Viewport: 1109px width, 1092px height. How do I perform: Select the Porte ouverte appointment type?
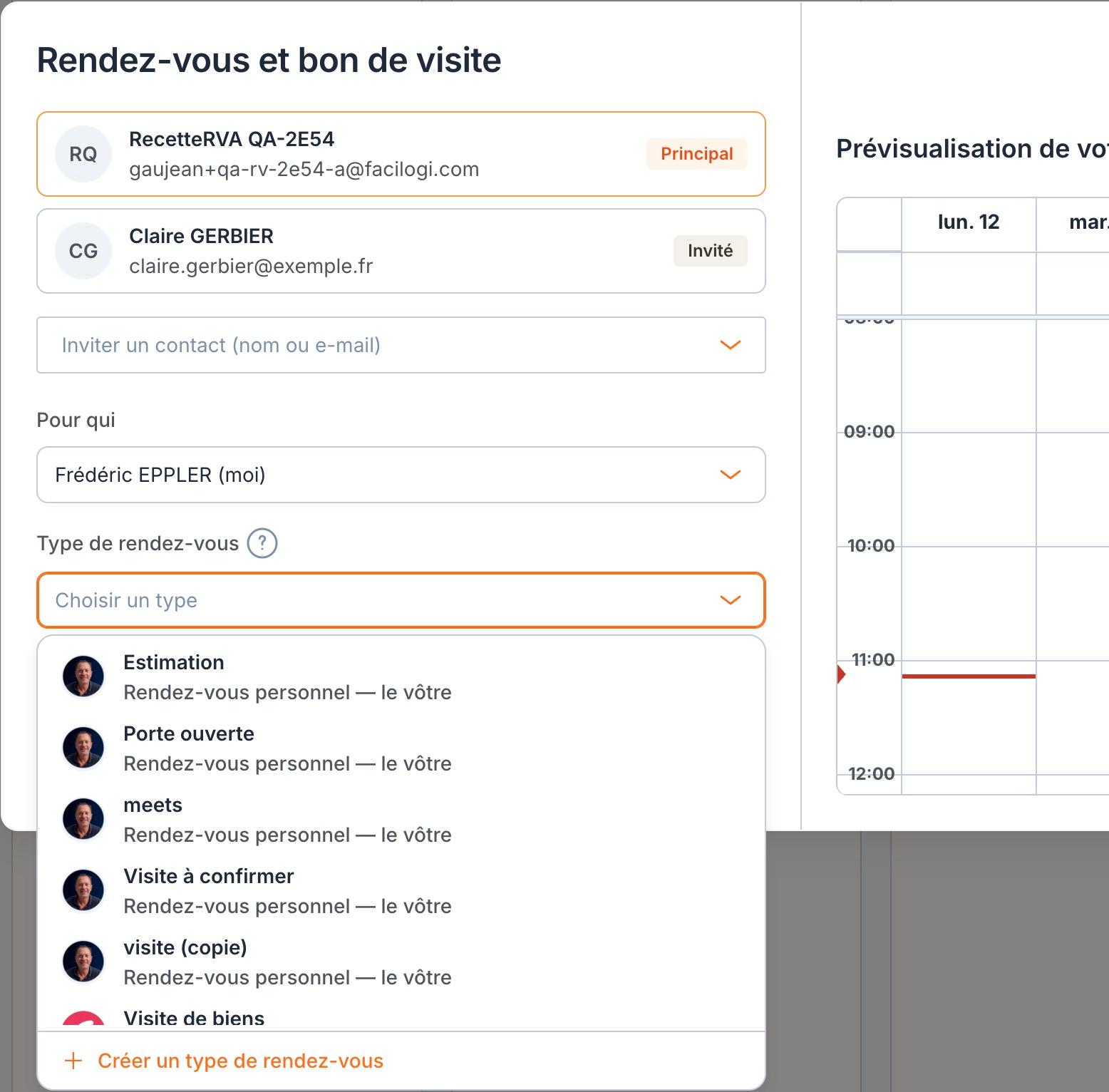401,748
